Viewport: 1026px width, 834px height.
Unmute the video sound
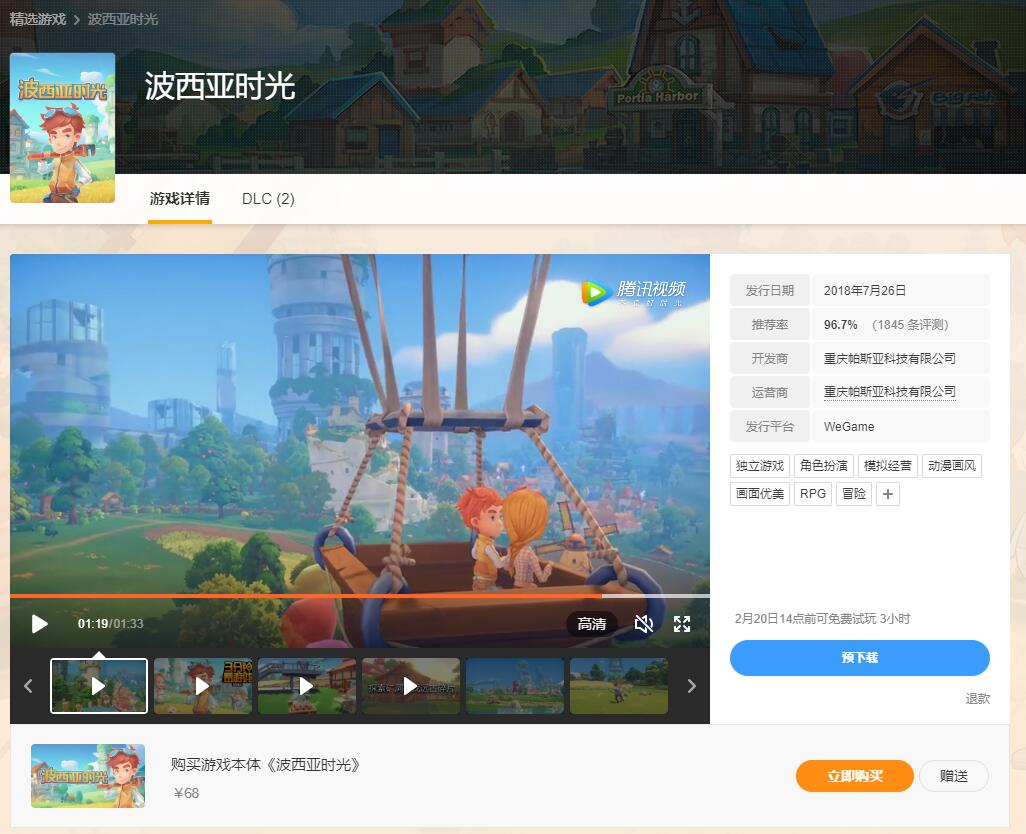click(x=644, y=624)
